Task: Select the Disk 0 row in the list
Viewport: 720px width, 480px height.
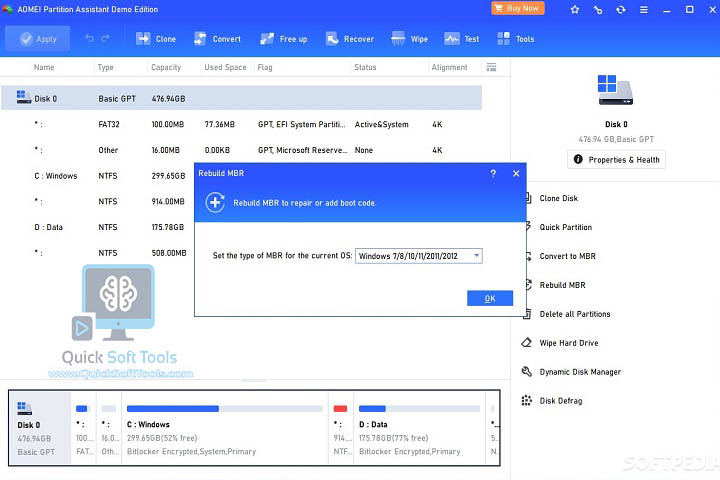Action: [x=242, y=98]
